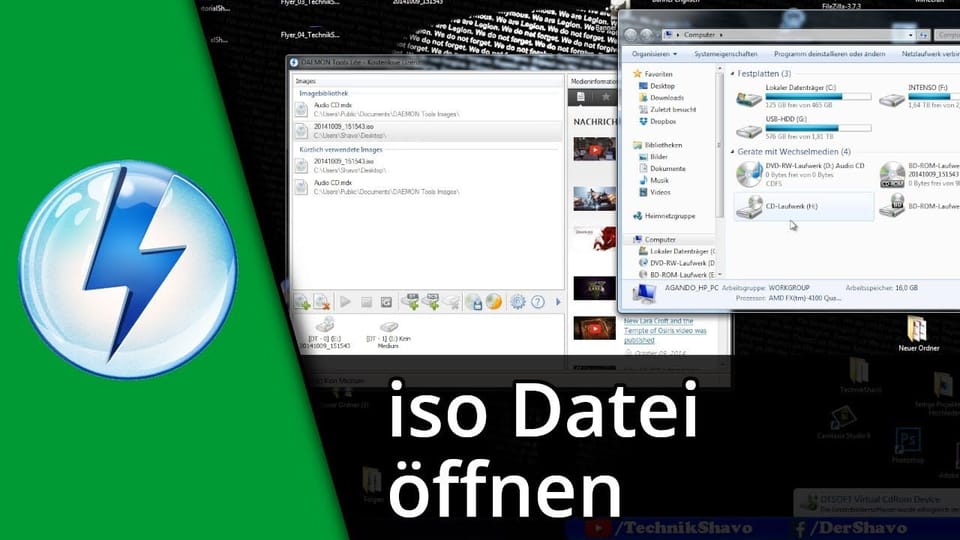
Task: Collapse the Festplatten (3) group
Action: tap(732, 73)
